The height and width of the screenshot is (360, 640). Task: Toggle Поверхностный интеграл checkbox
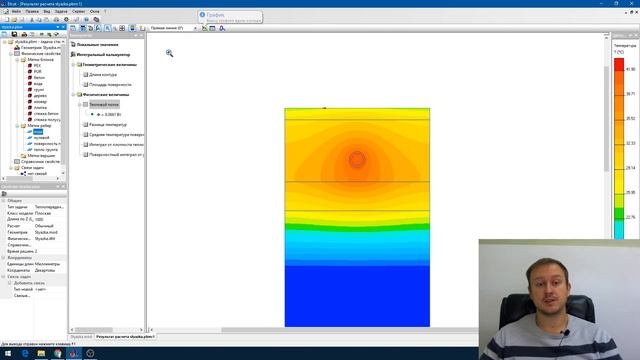pos(86,154)
